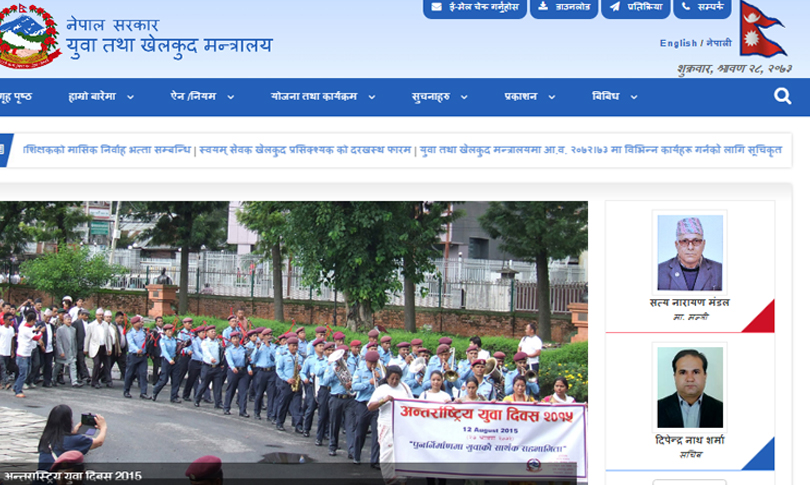Click the name सत्य नारायण मंडल
This screenshot has width=810, height=485.
(690, 302)
